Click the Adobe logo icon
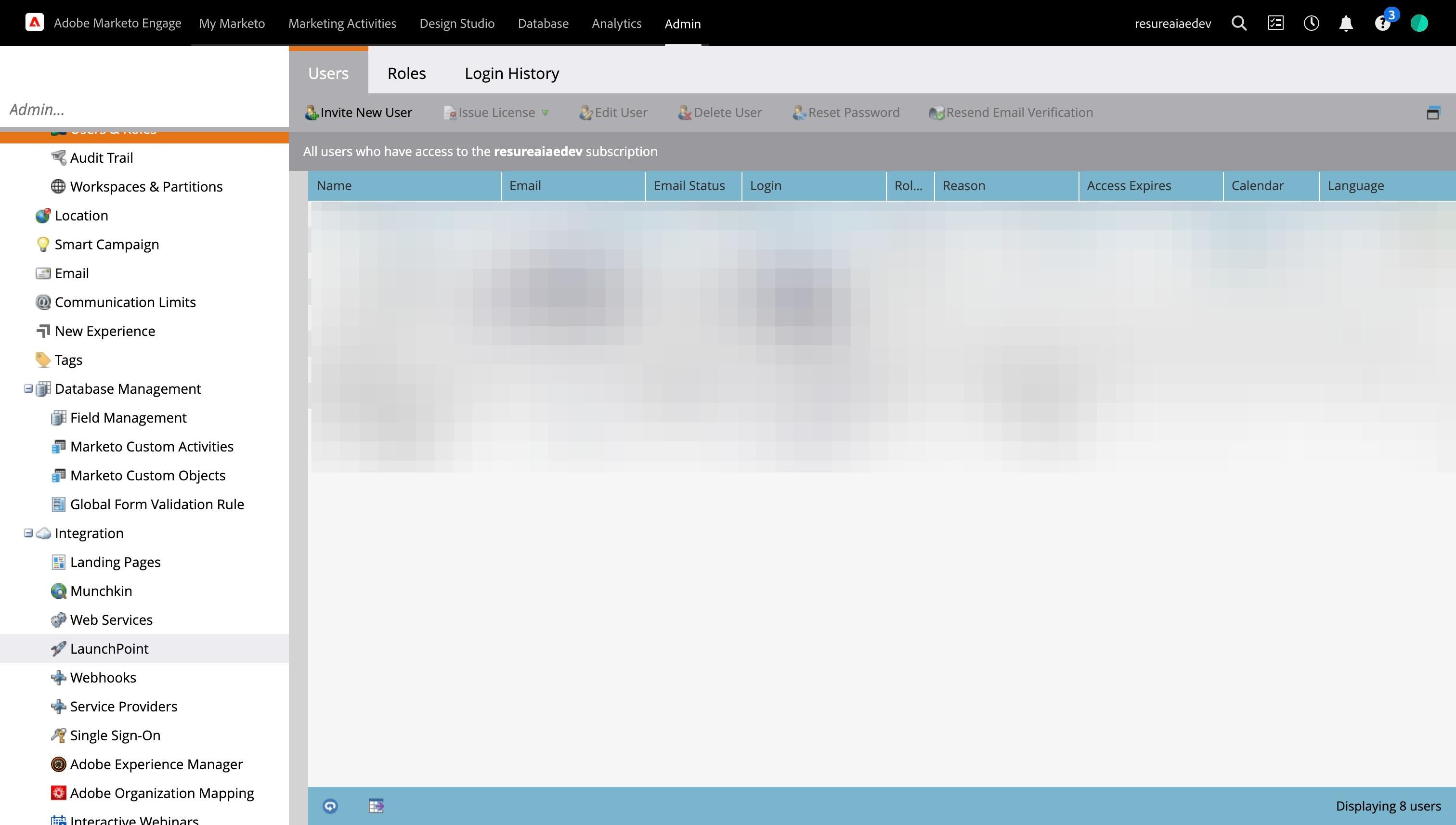This screenshot has height=825, width=1456. (35, 23)
